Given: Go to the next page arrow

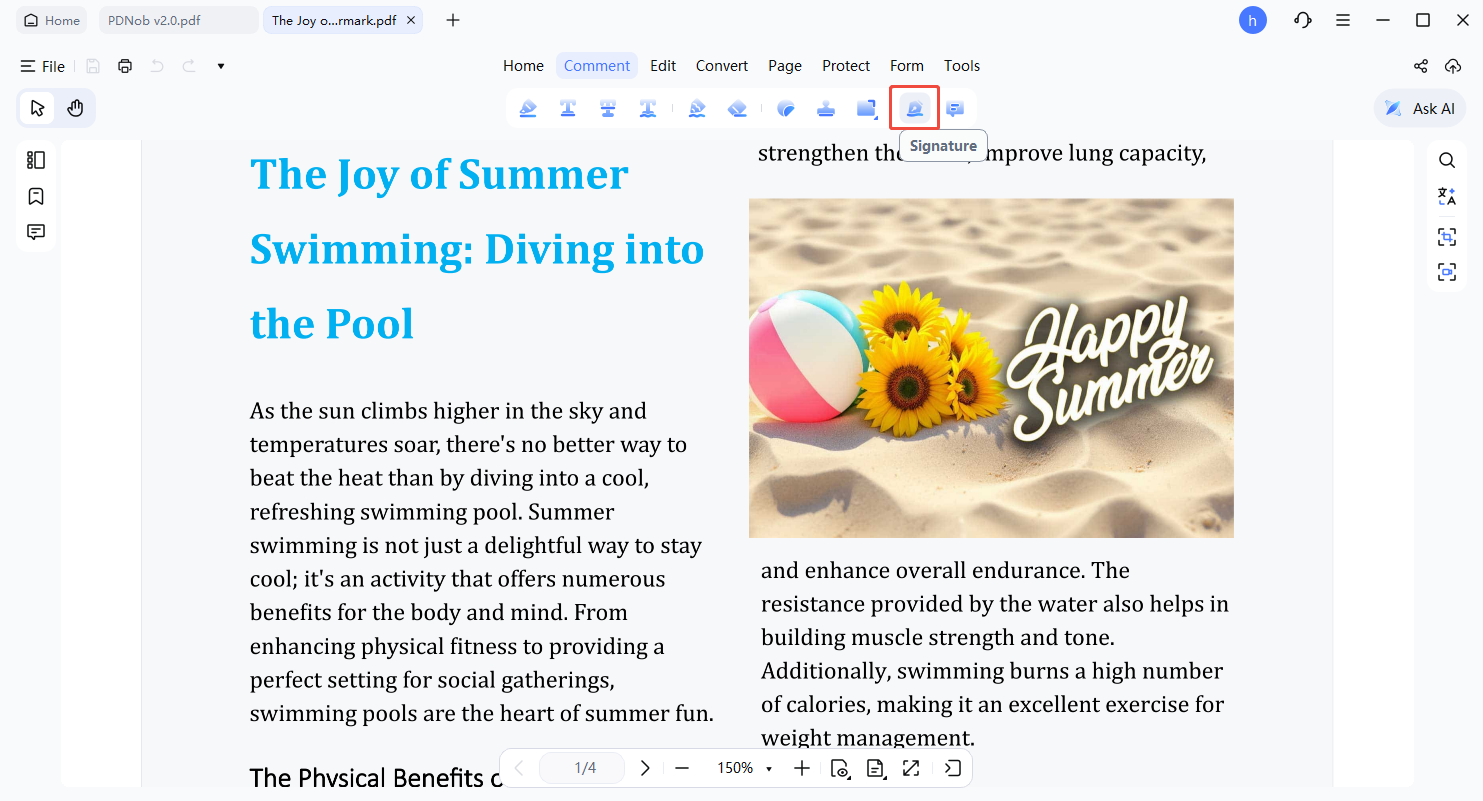Looking at the screenshot, I should coord(645,768).
